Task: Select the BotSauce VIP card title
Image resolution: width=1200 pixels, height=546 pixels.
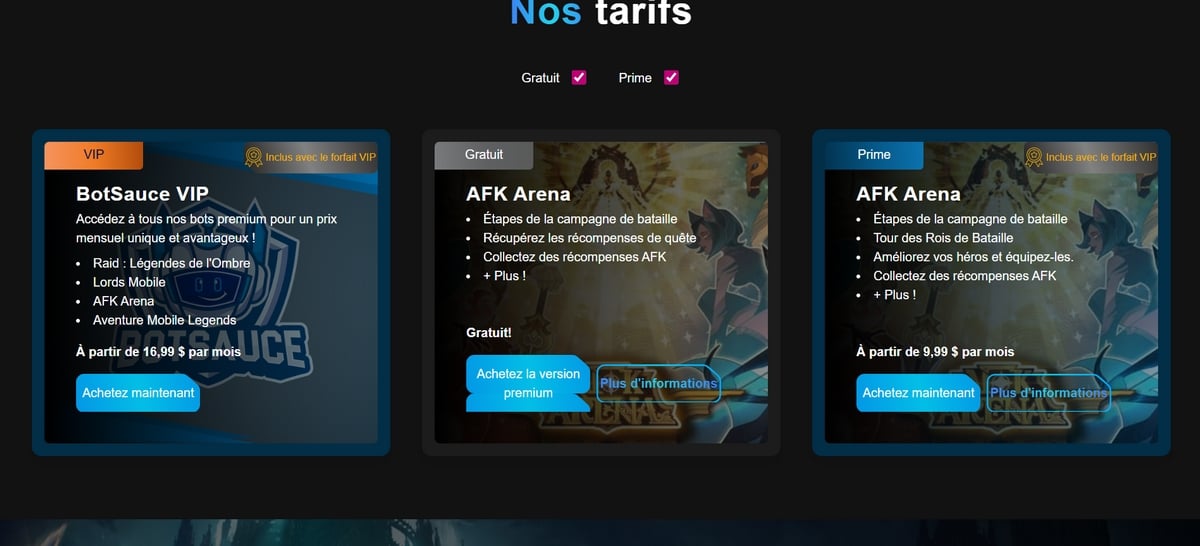Action: pos(142,194)
